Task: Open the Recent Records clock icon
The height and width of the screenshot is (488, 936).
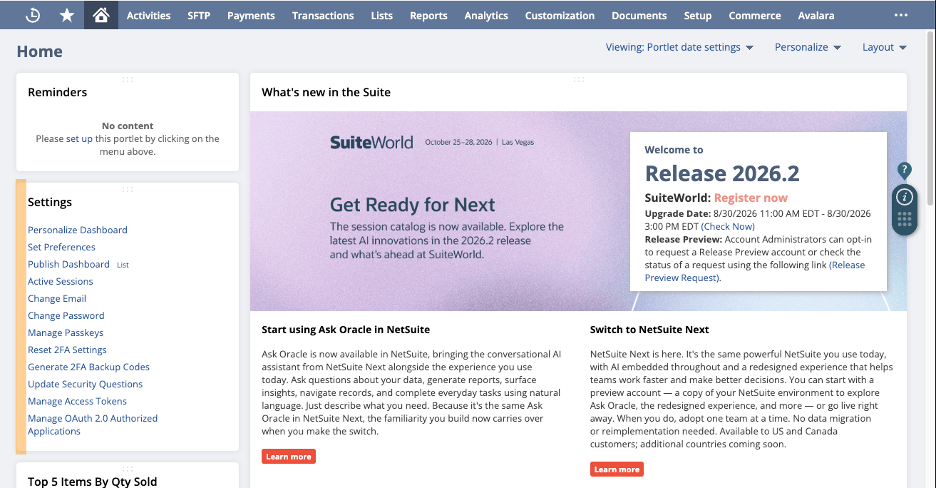Action: pyautogui.click(x=33, y=16)
